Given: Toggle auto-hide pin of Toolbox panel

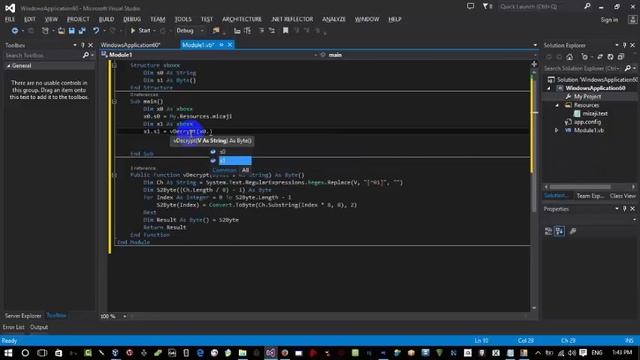Looking at the screenshot, I should (82, 45).
